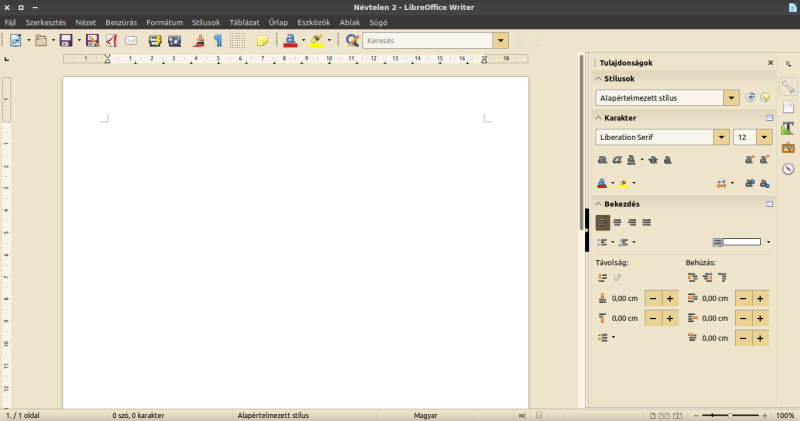
Task: Select left alignment in Bekezdés section
Action: [602, 222]
